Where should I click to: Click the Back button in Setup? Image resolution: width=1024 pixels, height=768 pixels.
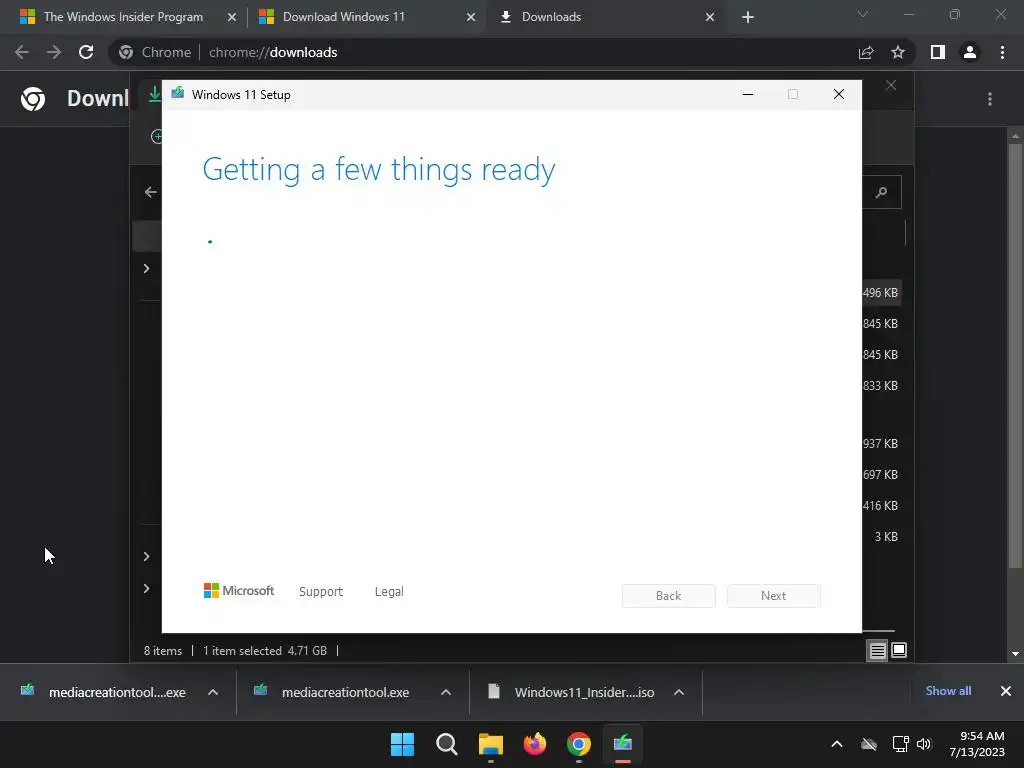pos(668,596)
